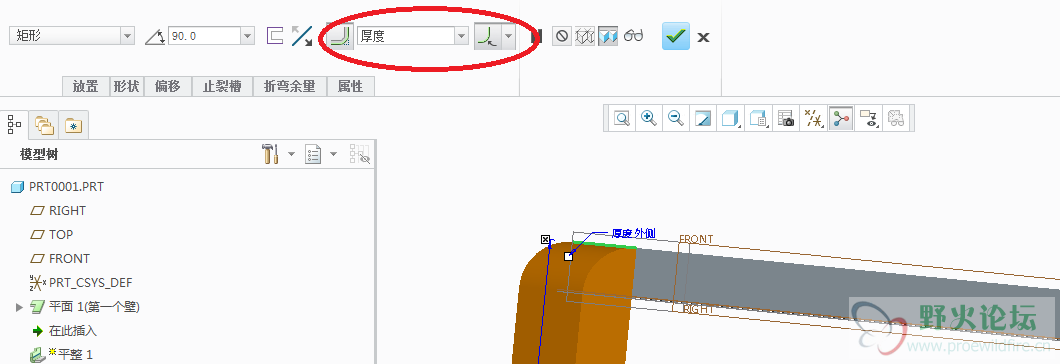Select the 厚度 radius value field
Screen dimensions: 1060x364
click(x=405, y=36)
